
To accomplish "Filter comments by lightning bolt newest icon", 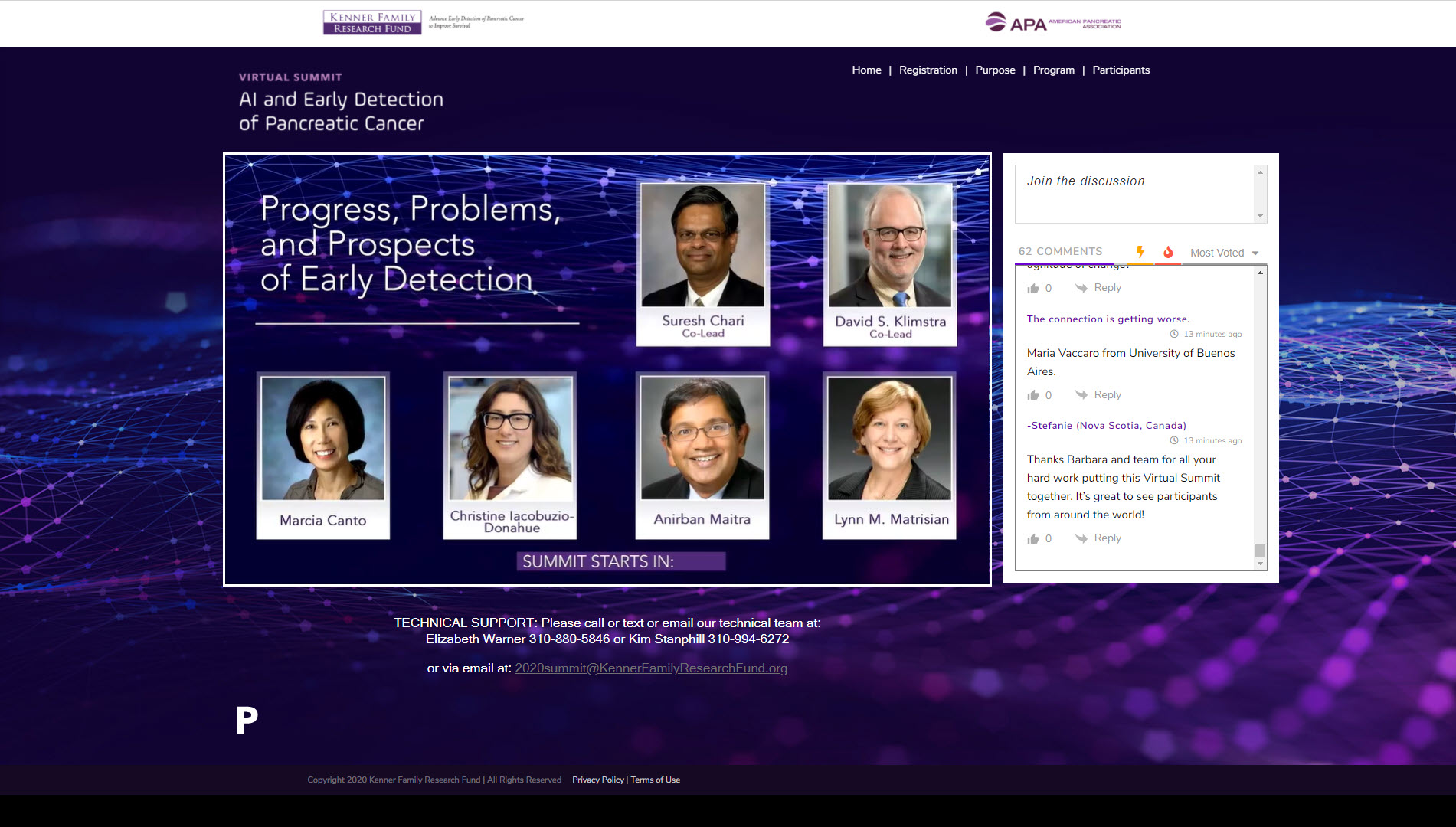I will point(1140,252).
